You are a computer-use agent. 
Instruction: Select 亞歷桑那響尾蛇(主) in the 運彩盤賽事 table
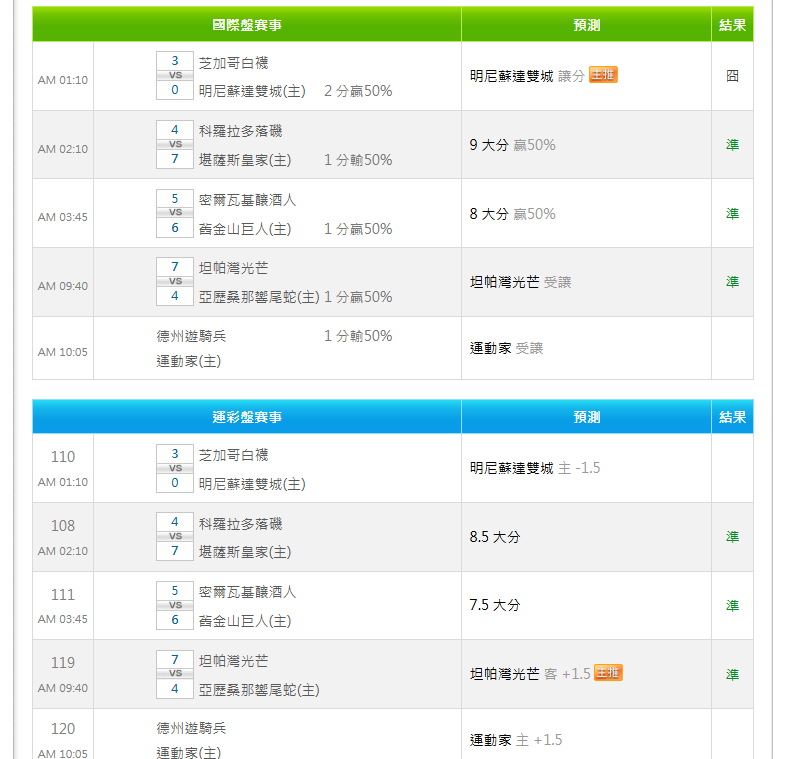259,690
